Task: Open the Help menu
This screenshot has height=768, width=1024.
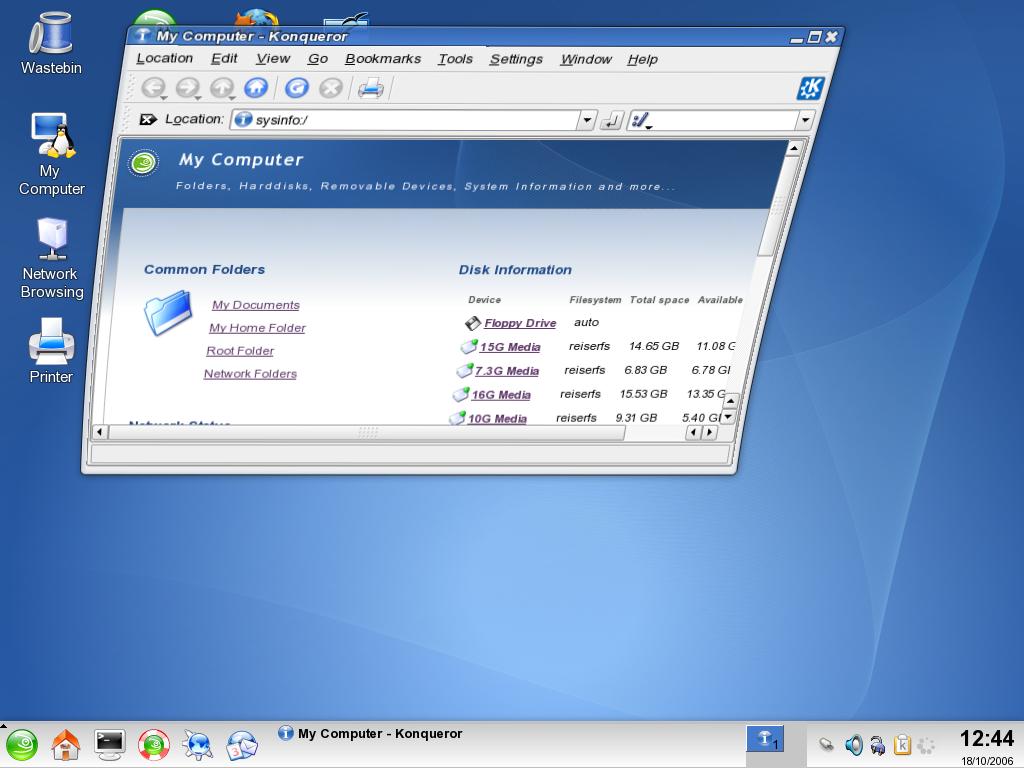Action: [x=643, y=59]
